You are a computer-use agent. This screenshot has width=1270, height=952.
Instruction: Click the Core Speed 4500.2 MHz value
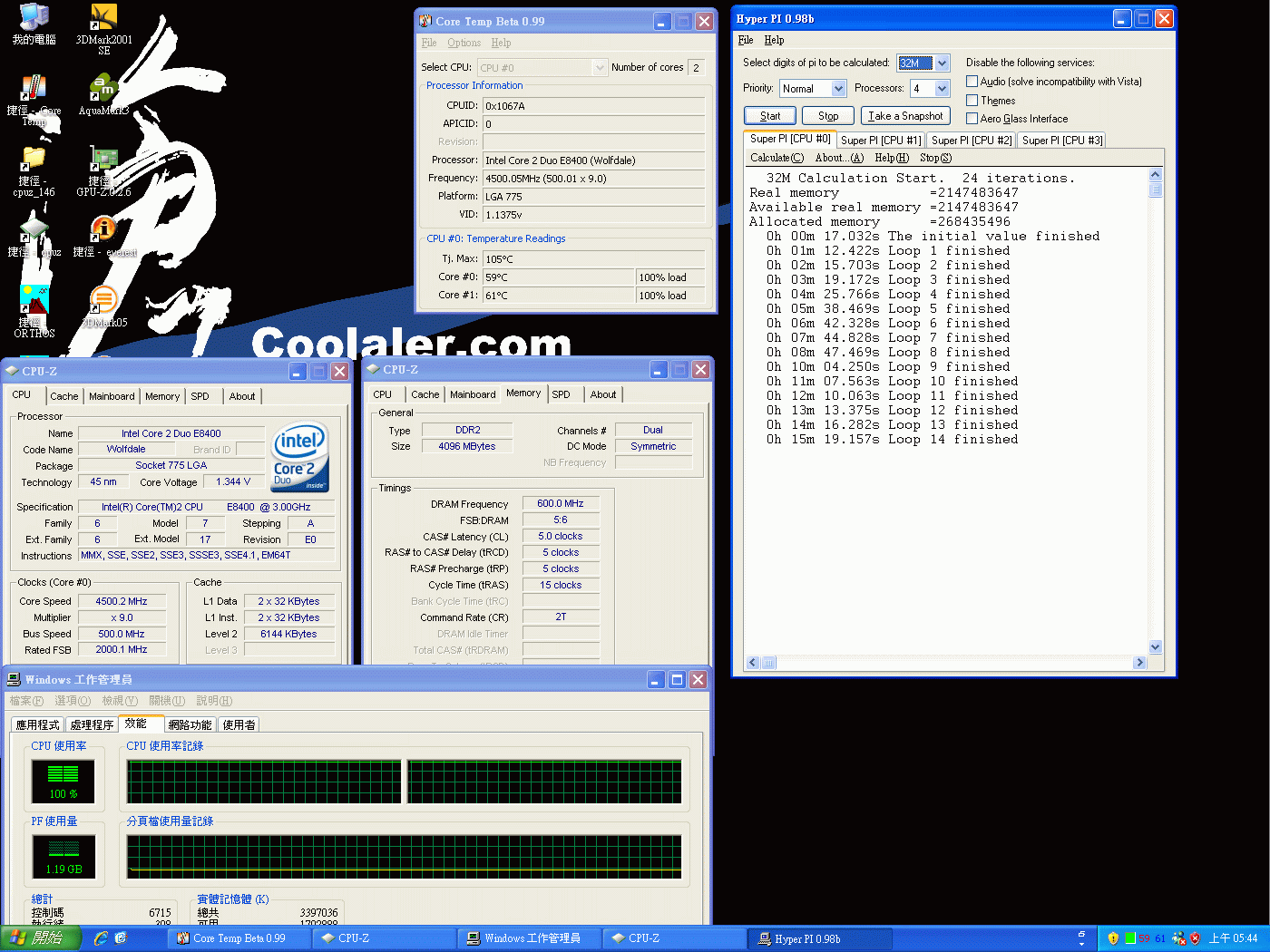tap(122, 601)
